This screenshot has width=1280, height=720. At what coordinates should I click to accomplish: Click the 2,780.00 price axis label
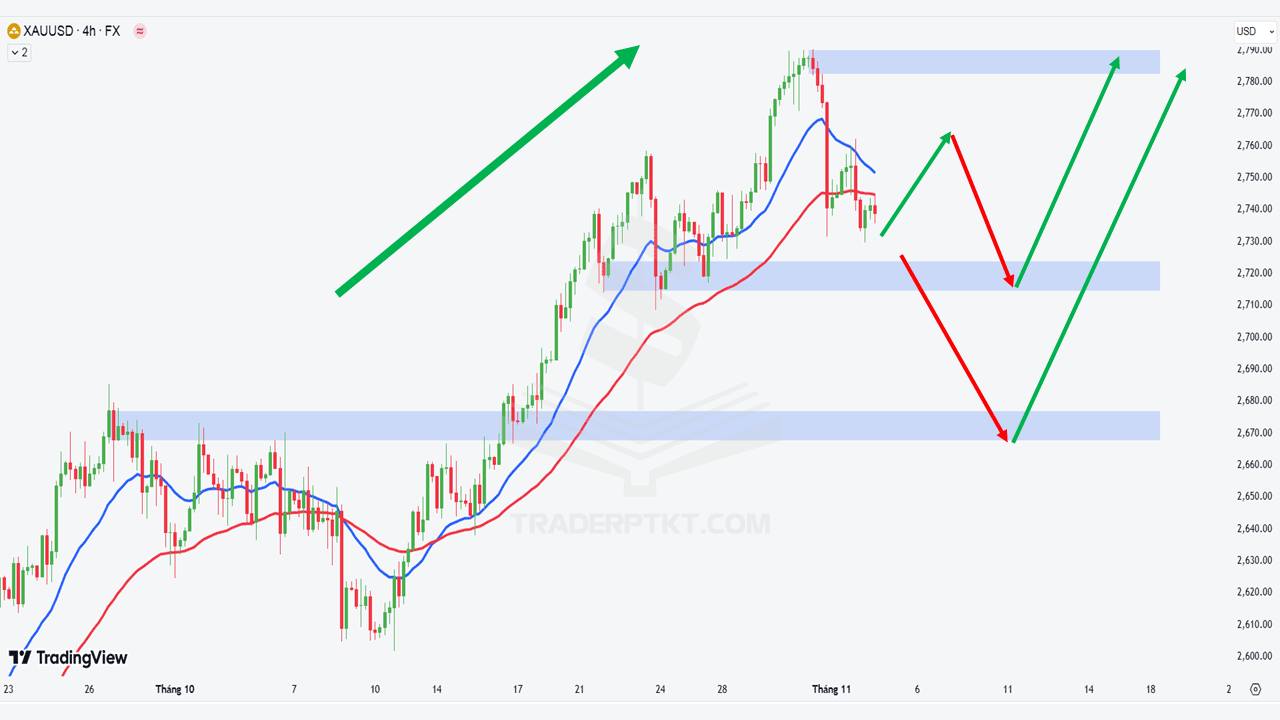pos(1254,81)
